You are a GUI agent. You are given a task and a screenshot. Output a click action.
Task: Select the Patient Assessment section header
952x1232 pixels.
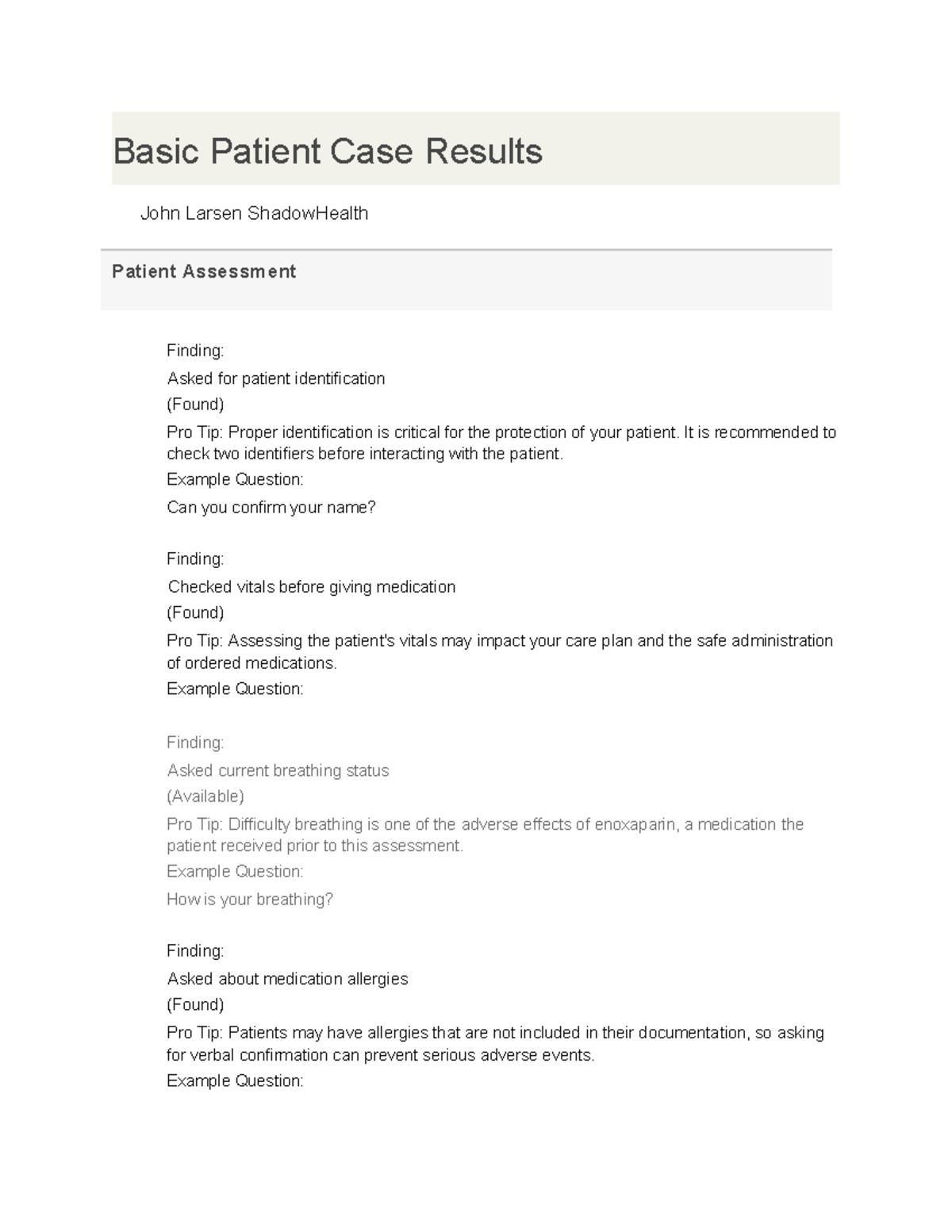coord(204,271)
